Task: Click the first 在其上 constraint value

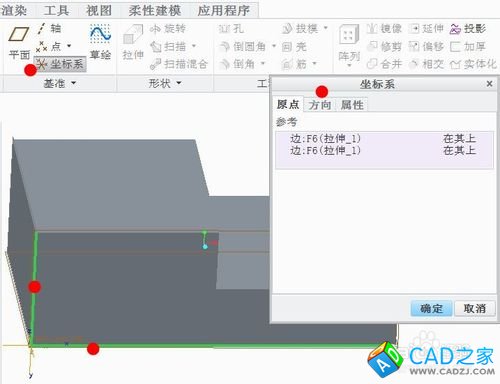Action: tap(459, 138)
